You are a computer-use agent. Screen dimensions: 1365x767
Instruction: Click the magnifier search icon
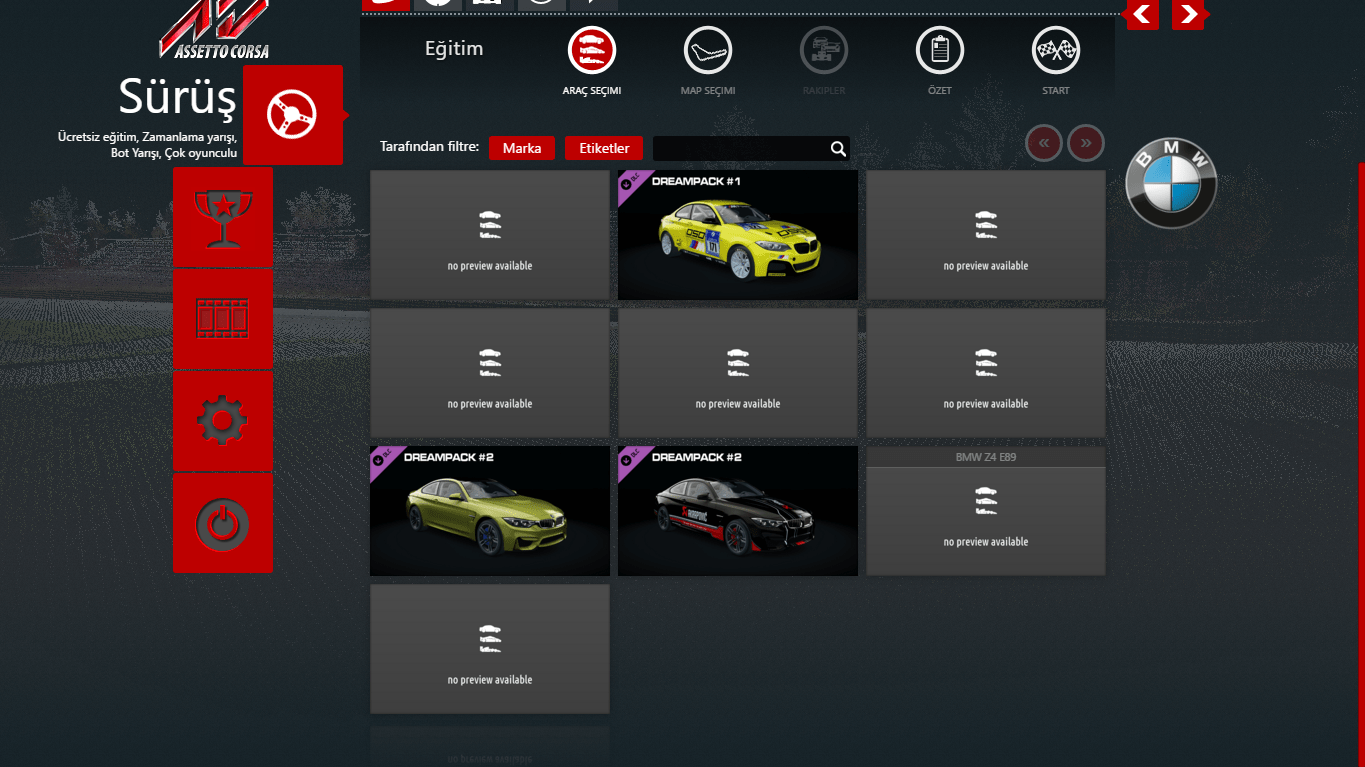point(838,149)
